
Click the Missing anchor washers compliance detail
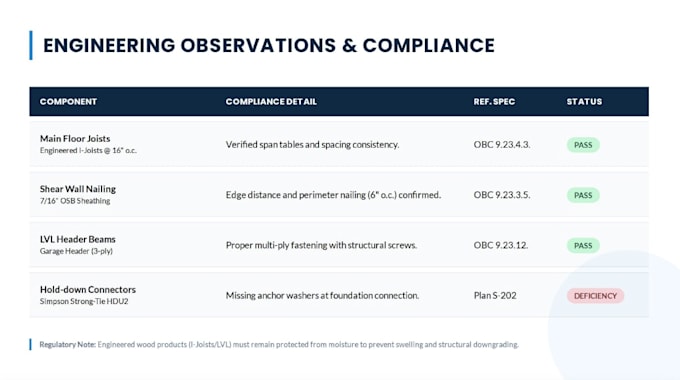(x=322, y=295)
